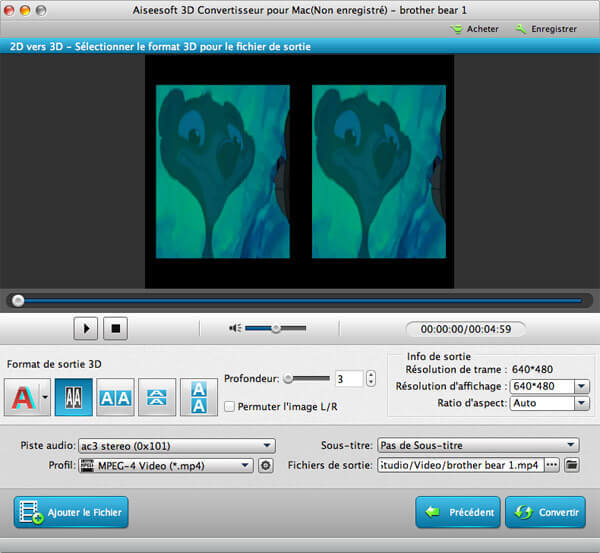The width and height of the screenshot is (600, 553).
Task: Click the right 3D preview image
Action: coord(379,171)
